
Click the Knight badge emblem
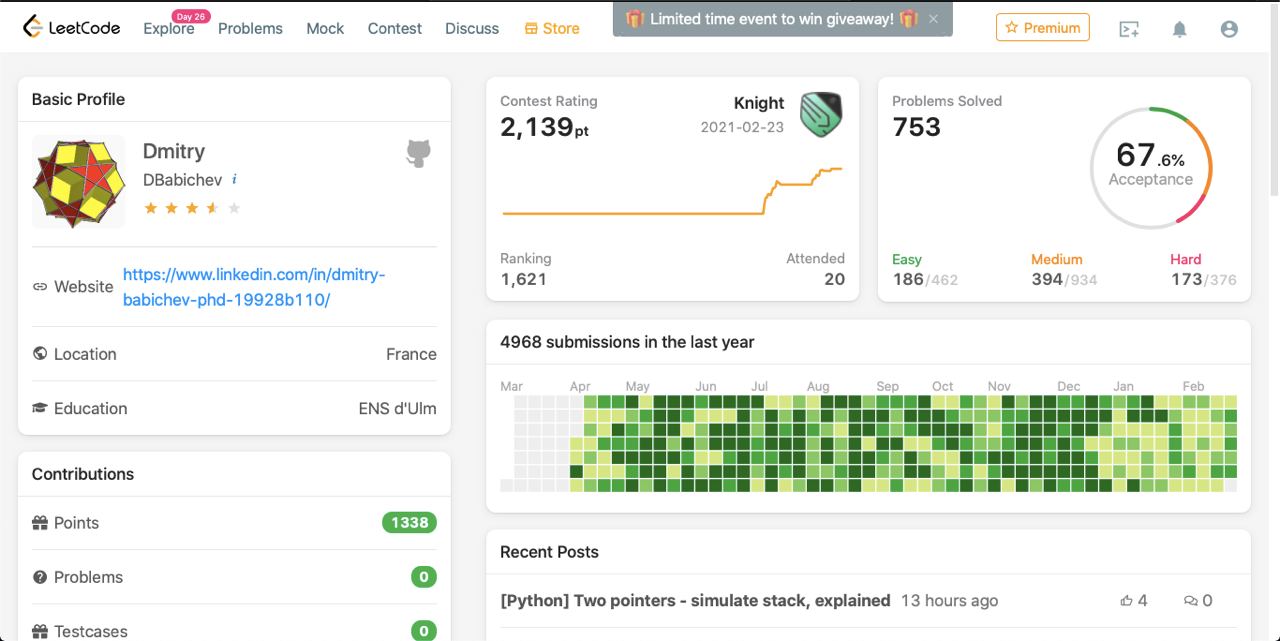click(821, 115)
